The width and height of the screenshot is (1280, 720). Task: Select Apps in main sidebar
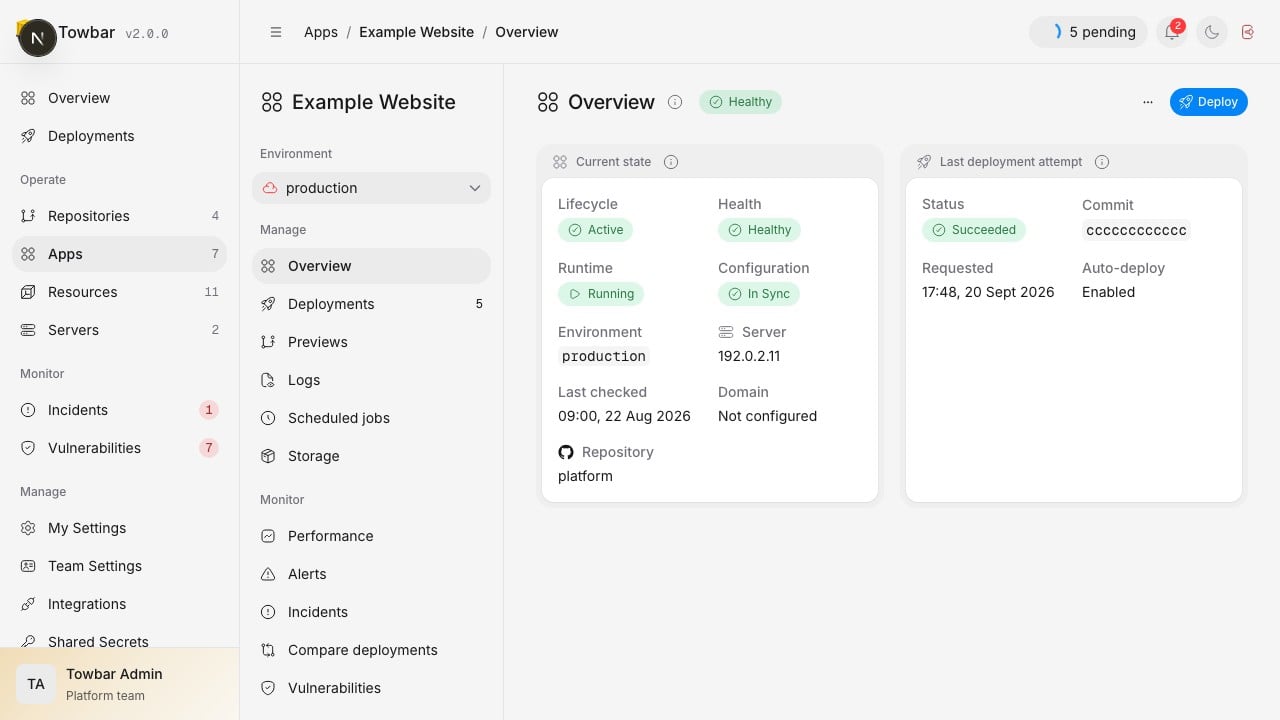(x=119, y=254)
